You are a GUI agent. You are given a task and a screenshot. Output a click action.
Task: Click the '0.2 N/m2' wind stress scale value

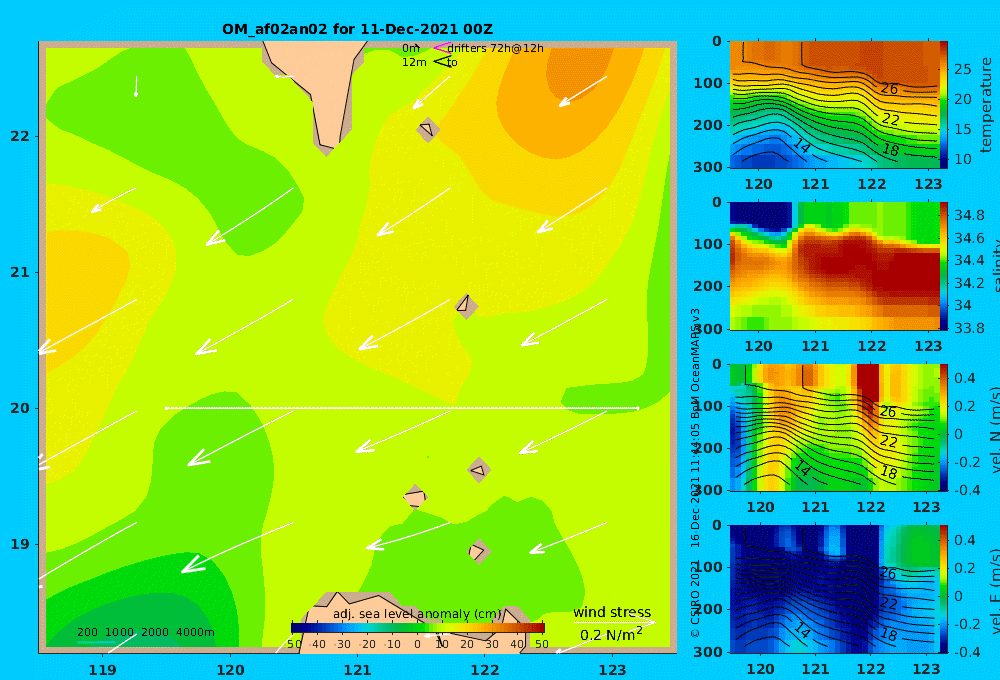coord(611,635)
